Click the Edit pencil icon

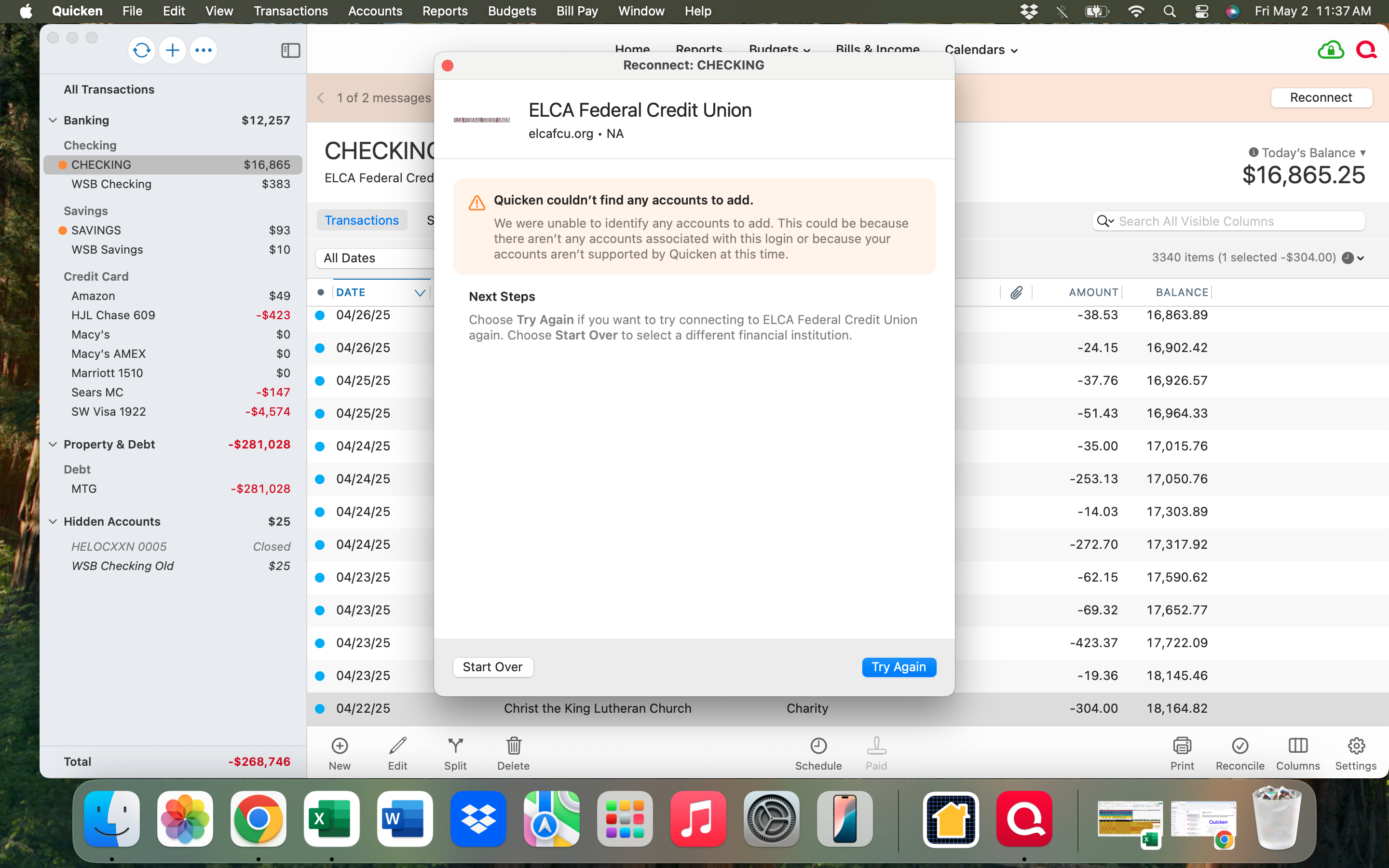398,746
